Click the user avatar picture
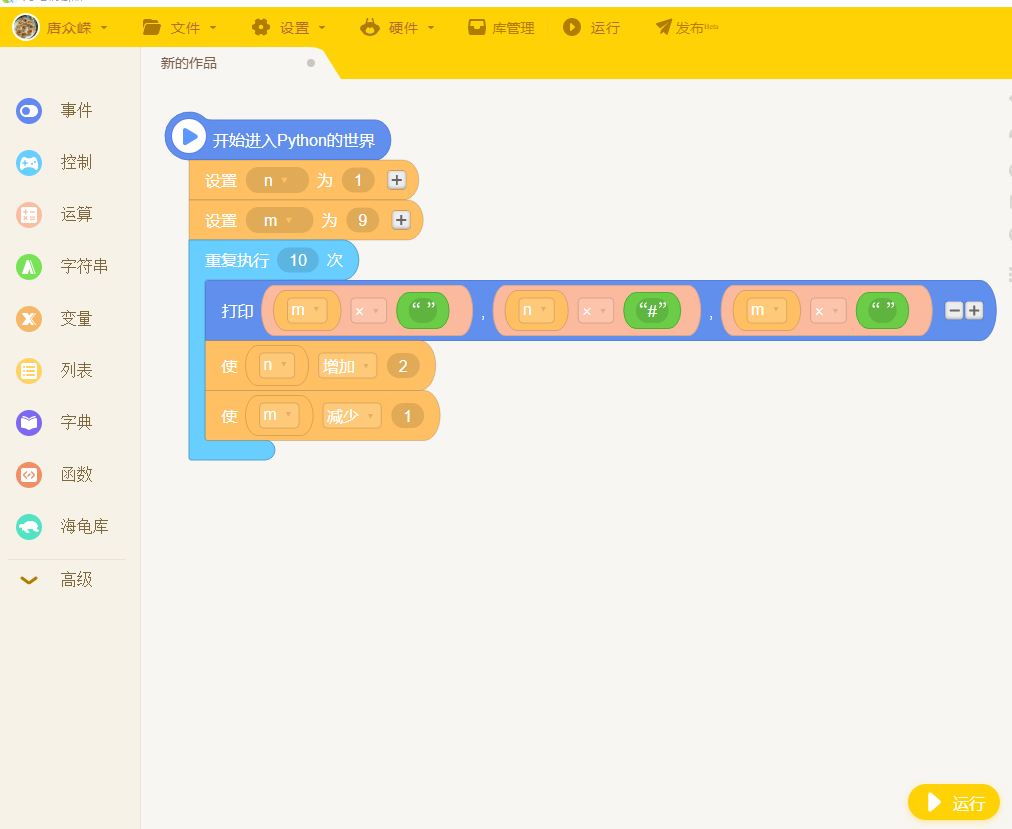Viewport: 1012px width, 829px height. point(26,27)
